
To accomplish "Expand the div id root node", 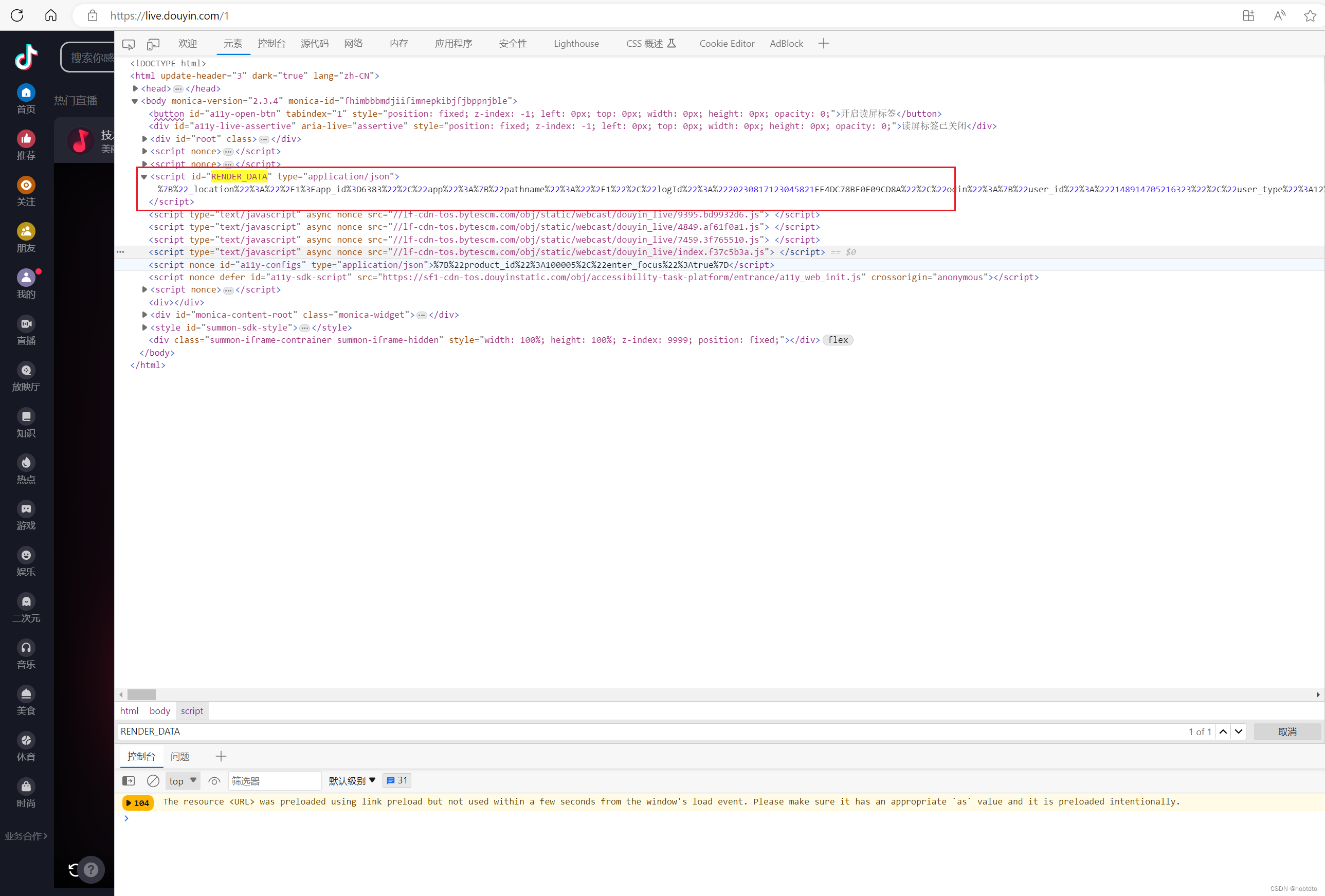I will coord(144,138).
